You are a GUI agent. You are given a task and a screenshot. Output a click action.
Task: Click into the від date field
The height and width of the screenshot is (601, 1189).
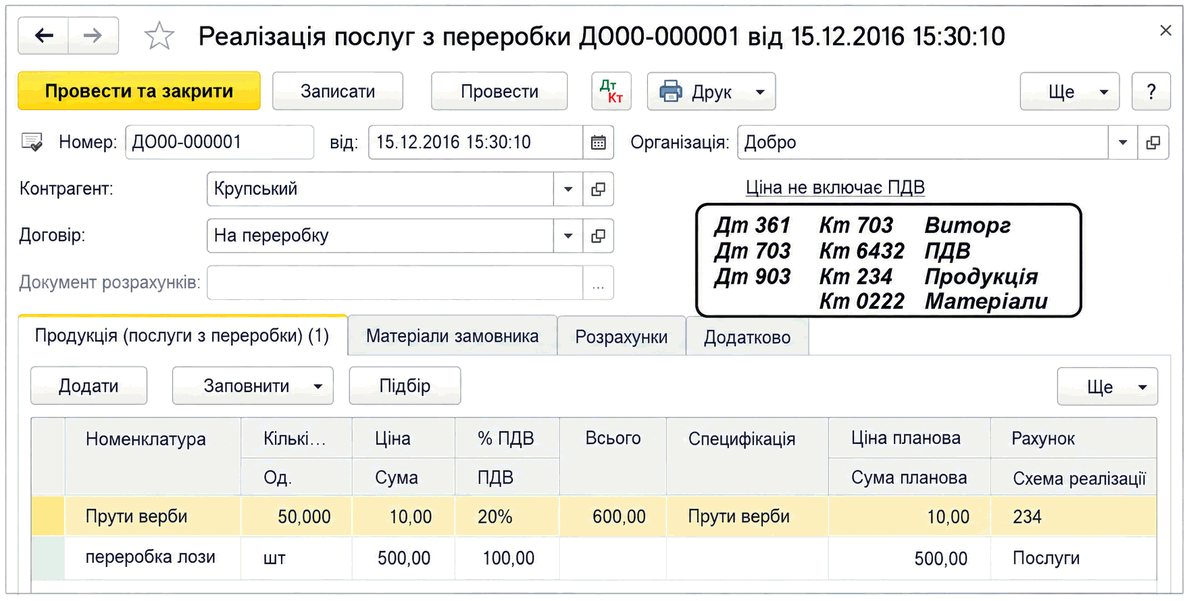[475, 142]
